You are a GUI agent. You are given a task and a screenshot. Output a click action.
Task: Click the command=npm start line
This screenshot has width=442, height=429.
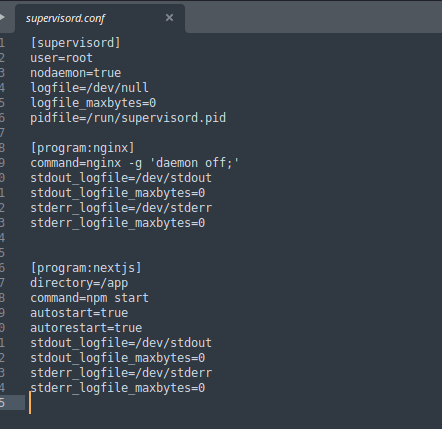pyautogui.click(x=89, y=298)
